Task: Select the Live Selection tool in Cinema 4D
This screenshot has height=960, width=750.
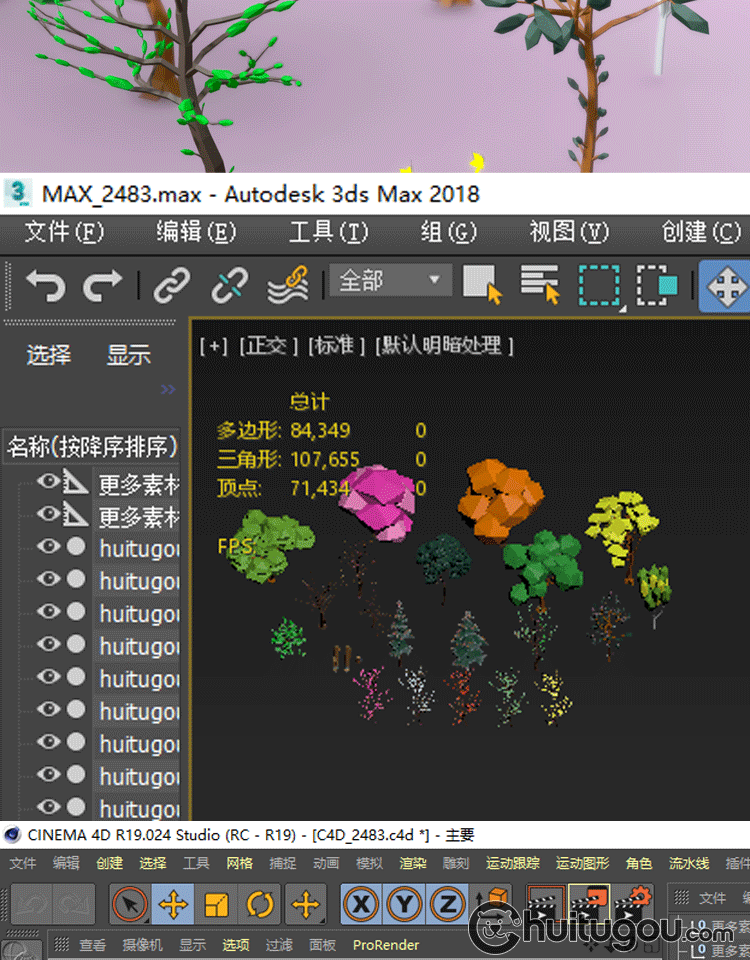Action: (129, 904)
